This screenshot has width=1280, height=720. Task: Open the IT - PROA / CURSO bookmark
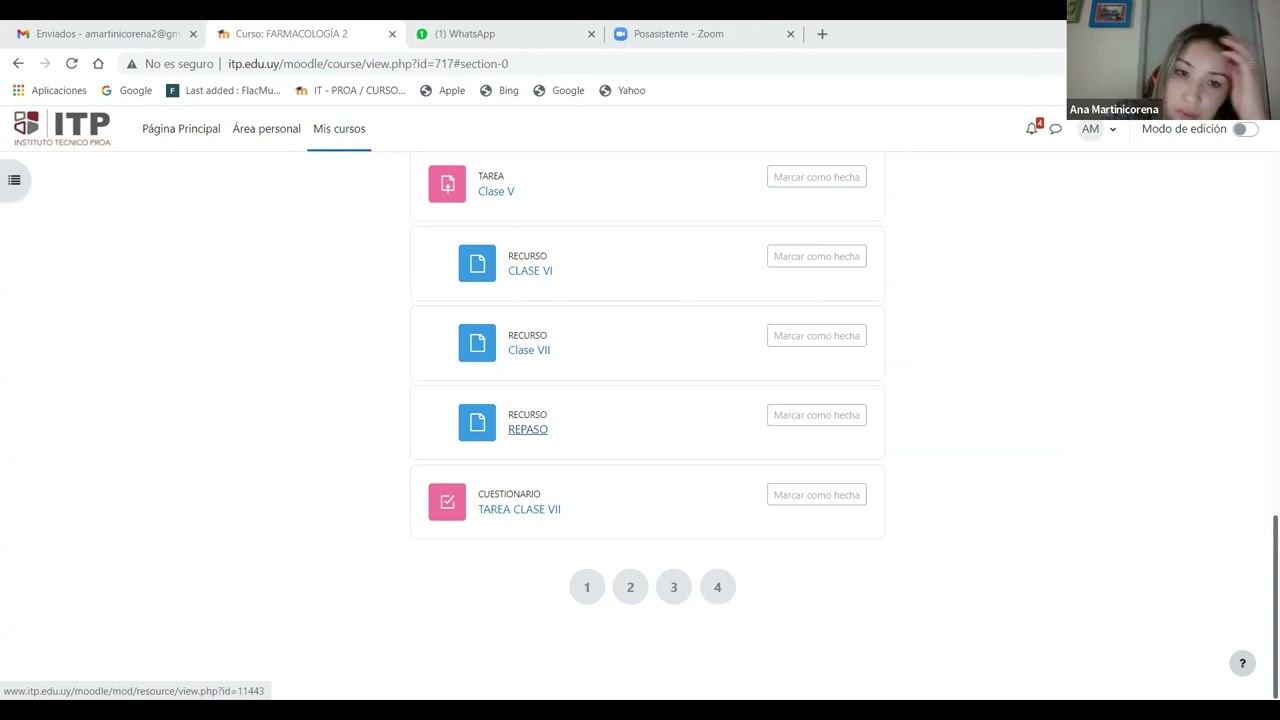tap(350, 90)
